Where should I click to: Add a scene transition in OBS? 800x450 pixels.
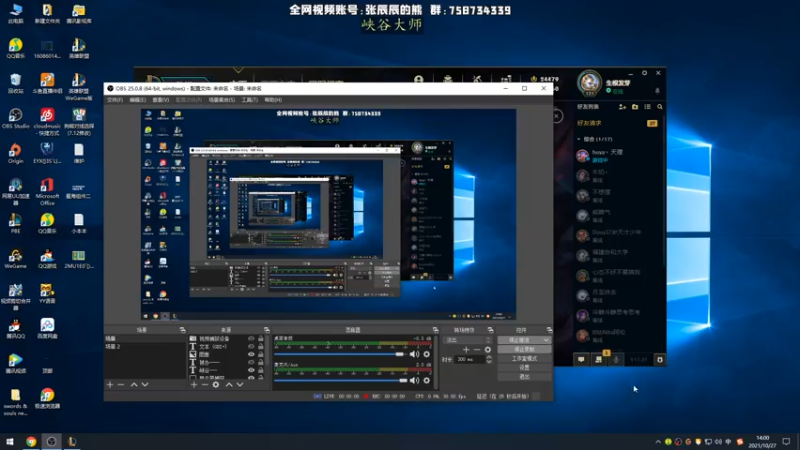466,349
